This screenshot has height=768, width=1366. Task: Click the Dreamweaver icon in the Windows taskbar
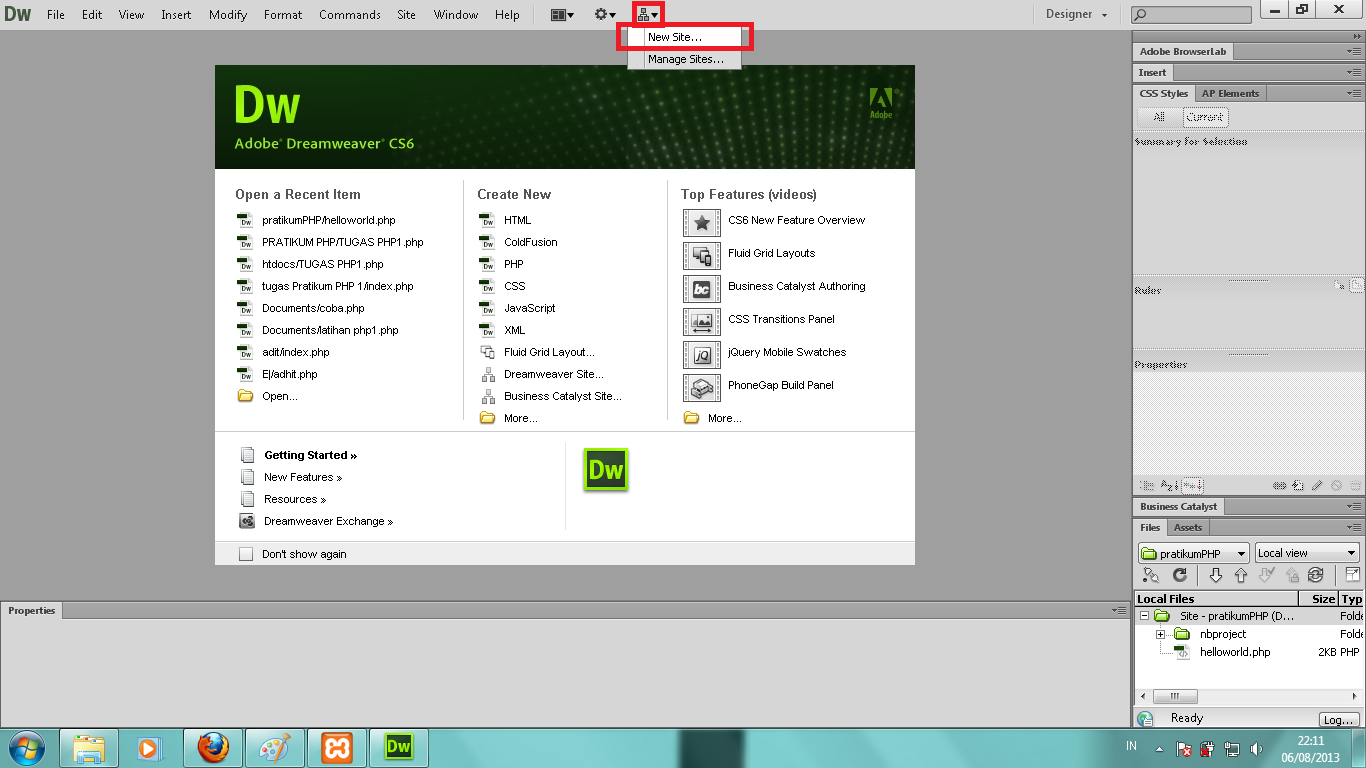pos(399,747)
